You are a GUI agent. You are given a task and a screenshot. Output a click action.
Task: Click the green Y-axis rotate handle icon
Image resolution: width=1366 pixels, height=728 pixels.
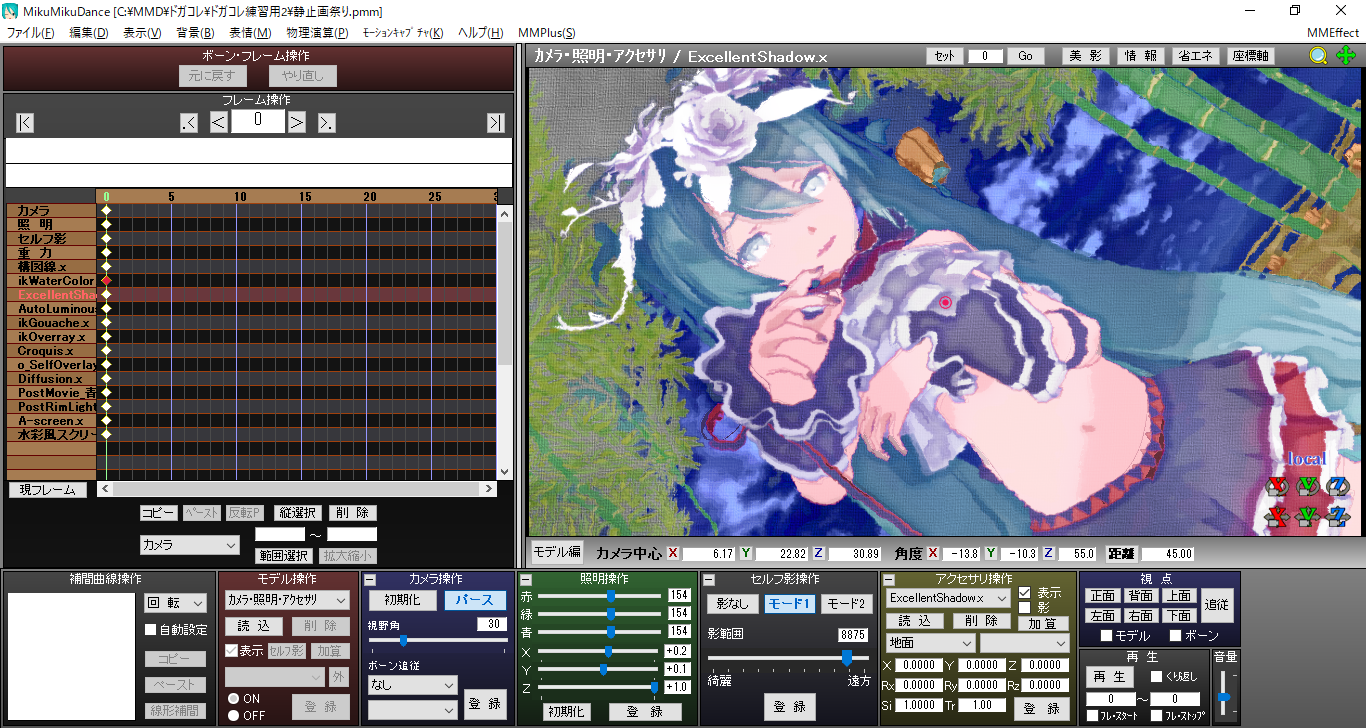point(1308,487)
